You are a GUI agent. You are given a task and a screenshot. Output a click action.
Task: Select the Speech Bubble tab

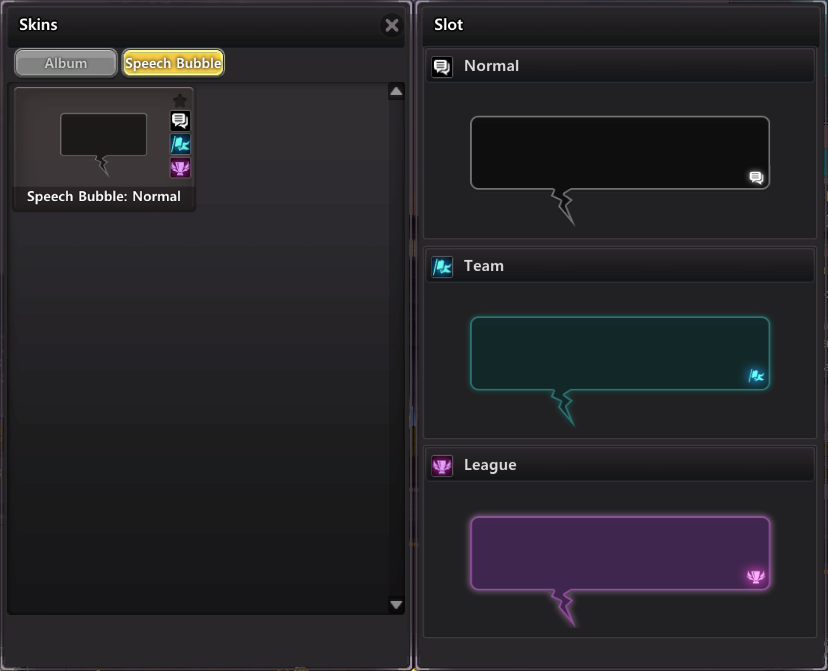pos(173,63)
